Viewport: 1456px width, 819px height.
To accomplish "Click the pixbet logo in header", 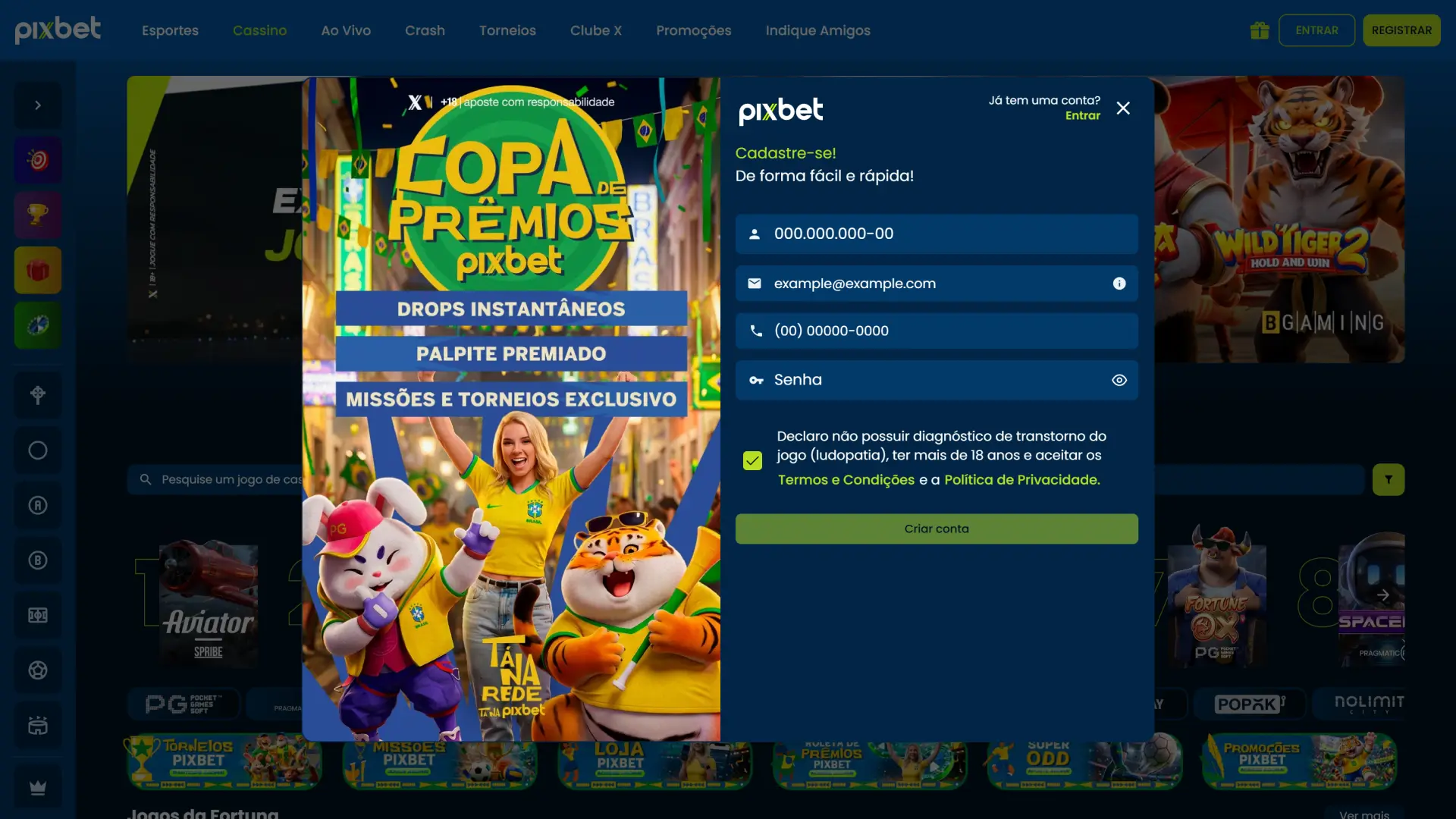I will [58, 30].
